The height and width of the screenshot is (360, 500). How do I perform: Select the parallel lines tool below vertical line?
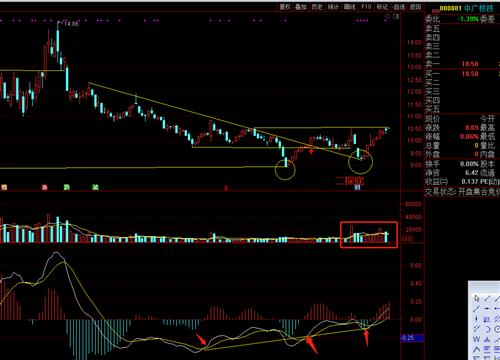click(476, 328)
